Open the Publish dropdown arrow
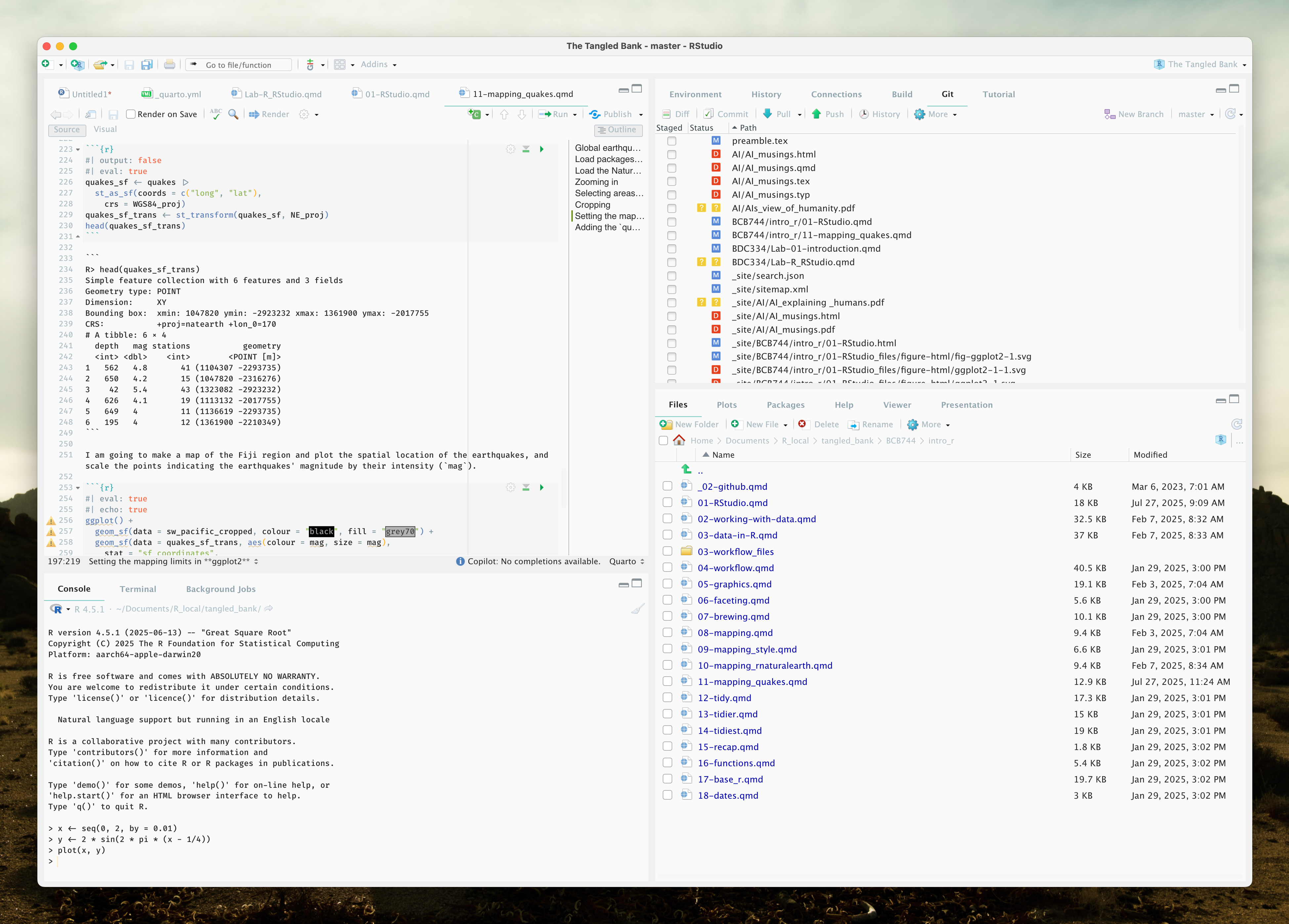 (641, 115)
